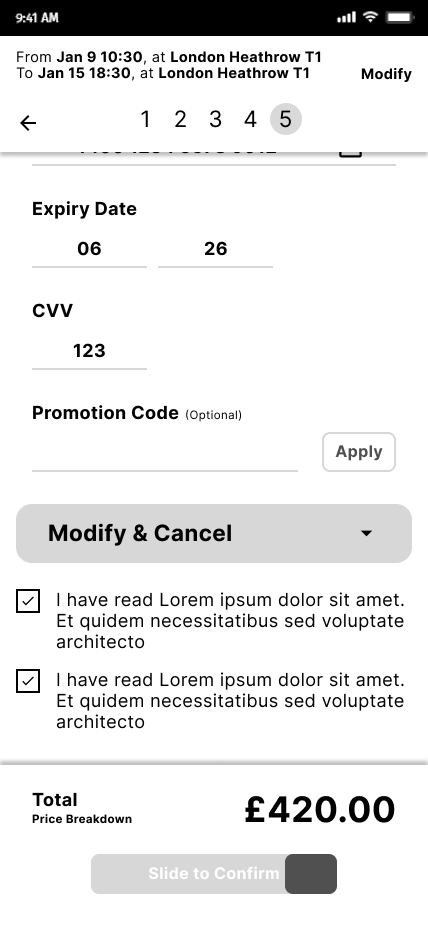
Task: Click Modify to change trip dates
Action: click(386, 74)
